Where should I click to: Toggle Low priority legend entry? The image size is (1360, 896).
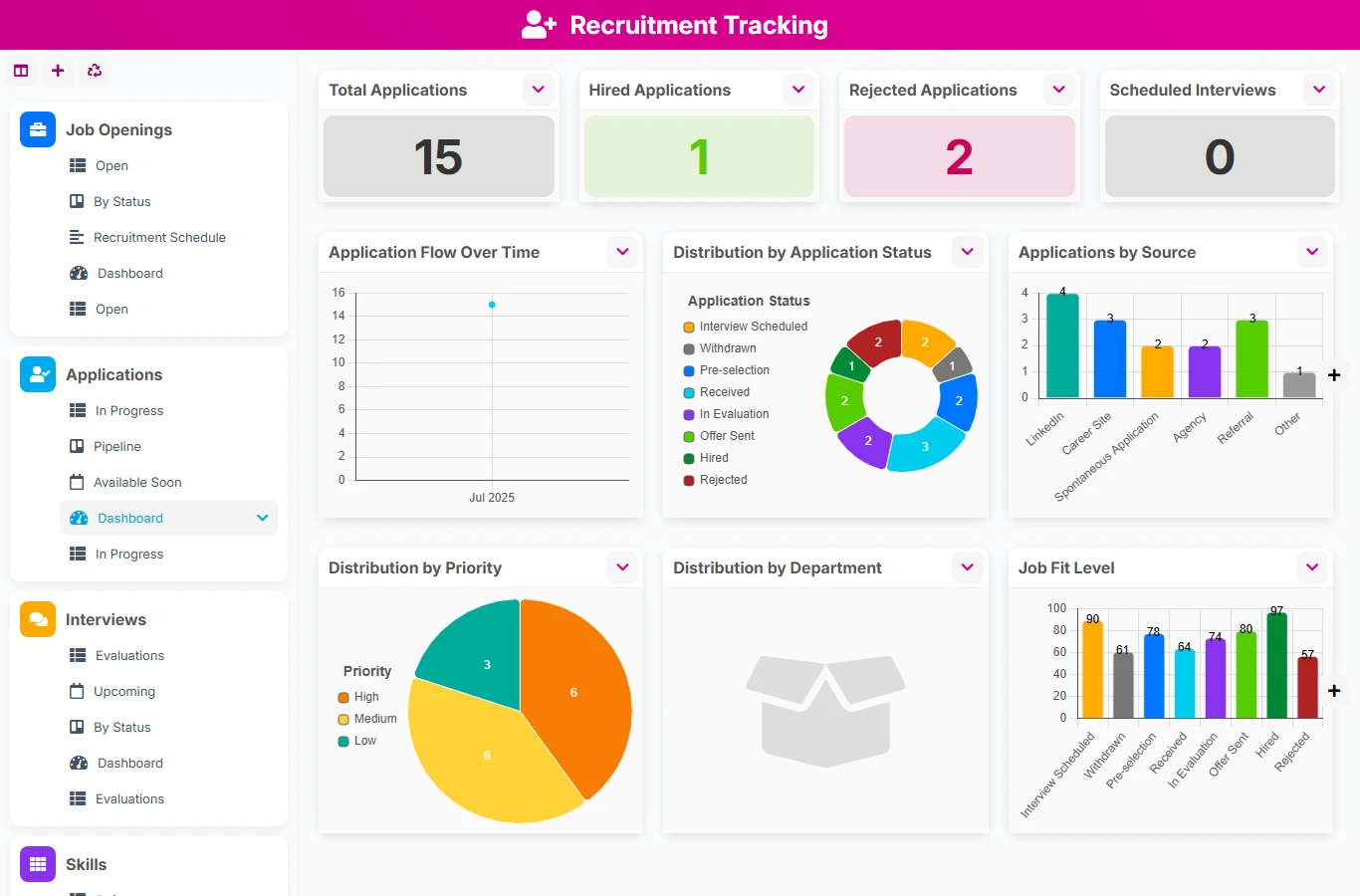tap(357, 741)
